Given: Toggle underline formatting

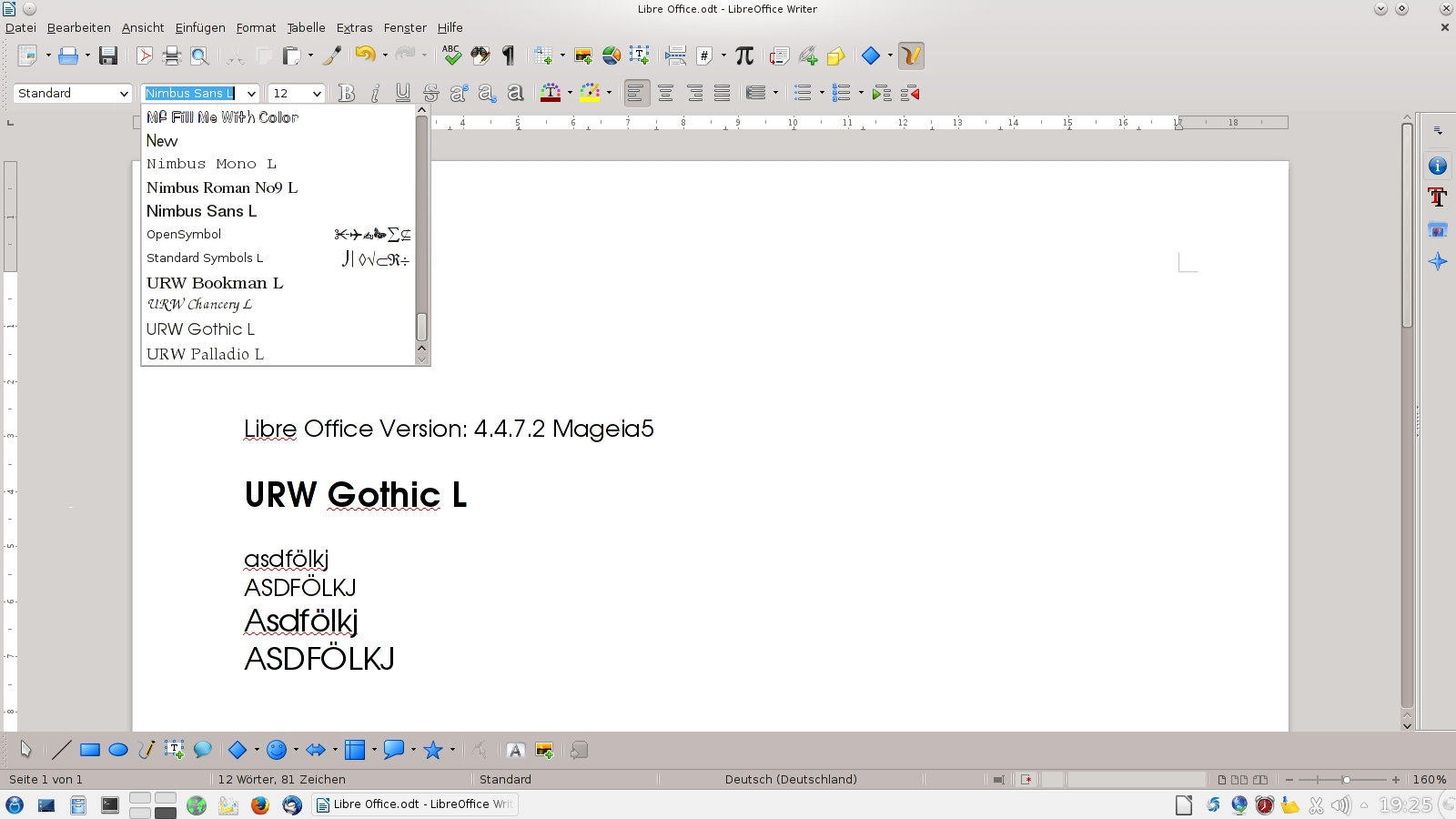Looking at the screenshot, I should pos(402,93).
